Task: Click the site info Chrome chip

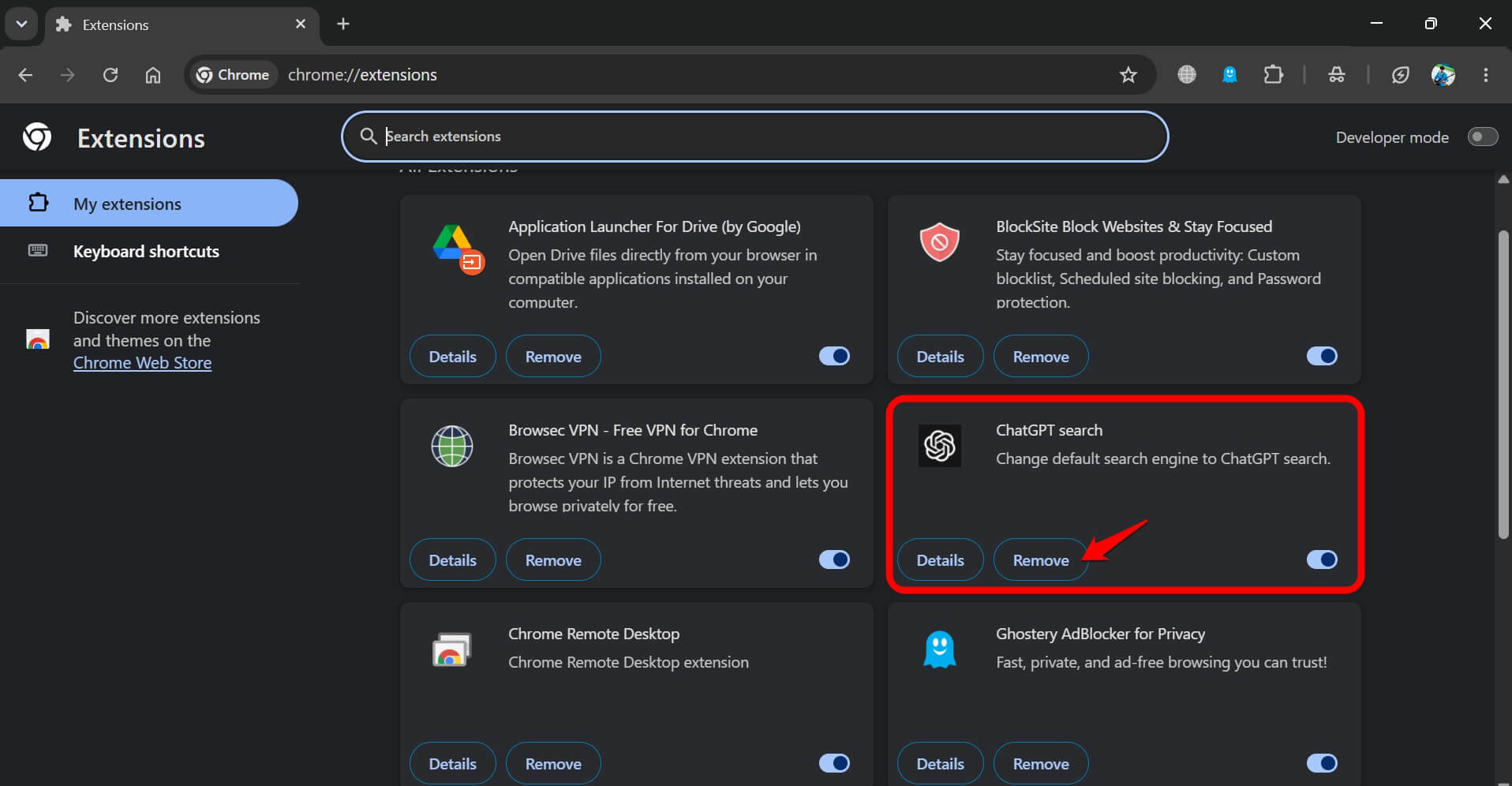Action: coord(233,75)
